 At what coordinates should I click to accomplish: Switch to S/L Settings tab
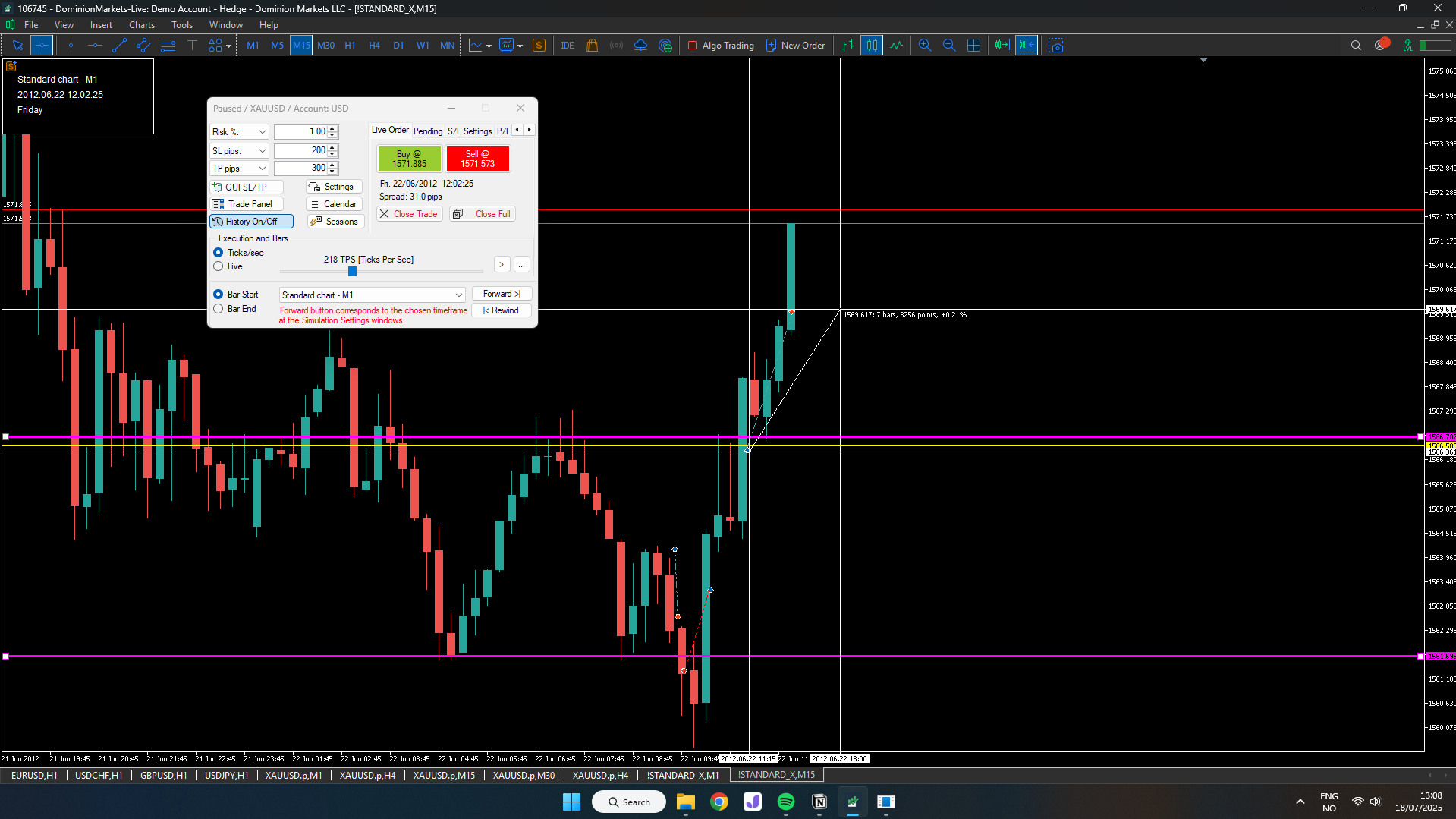(x=470, y=131)
